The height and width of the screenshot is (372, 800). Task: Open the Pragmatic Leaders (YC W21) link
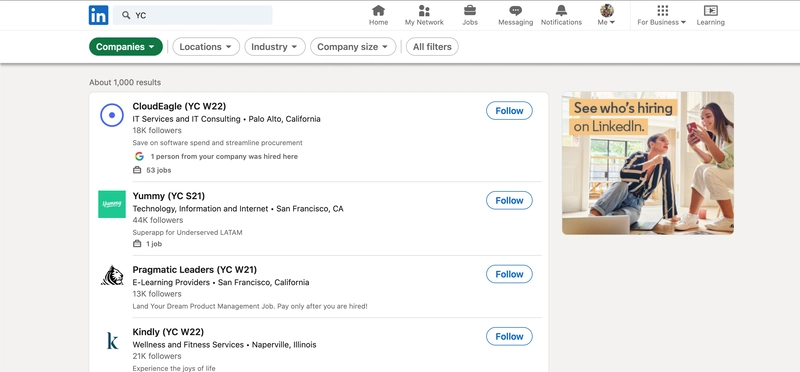(x=194, y=269)
